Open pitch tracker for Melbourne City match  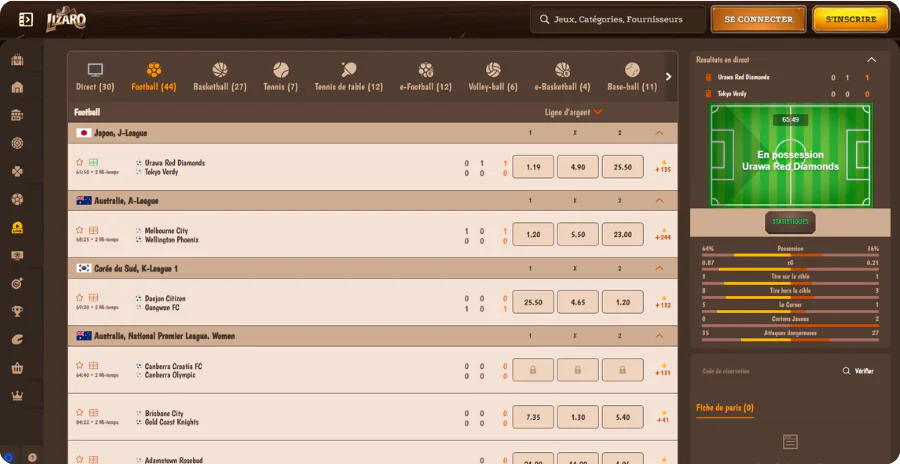tap(93, 230)
